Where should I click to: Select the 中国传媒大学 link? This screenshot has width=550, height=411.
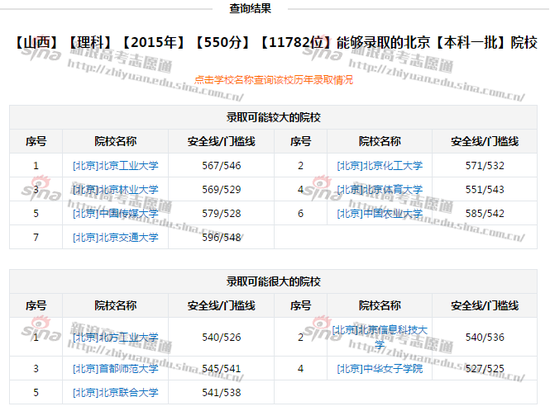[115, 214]
